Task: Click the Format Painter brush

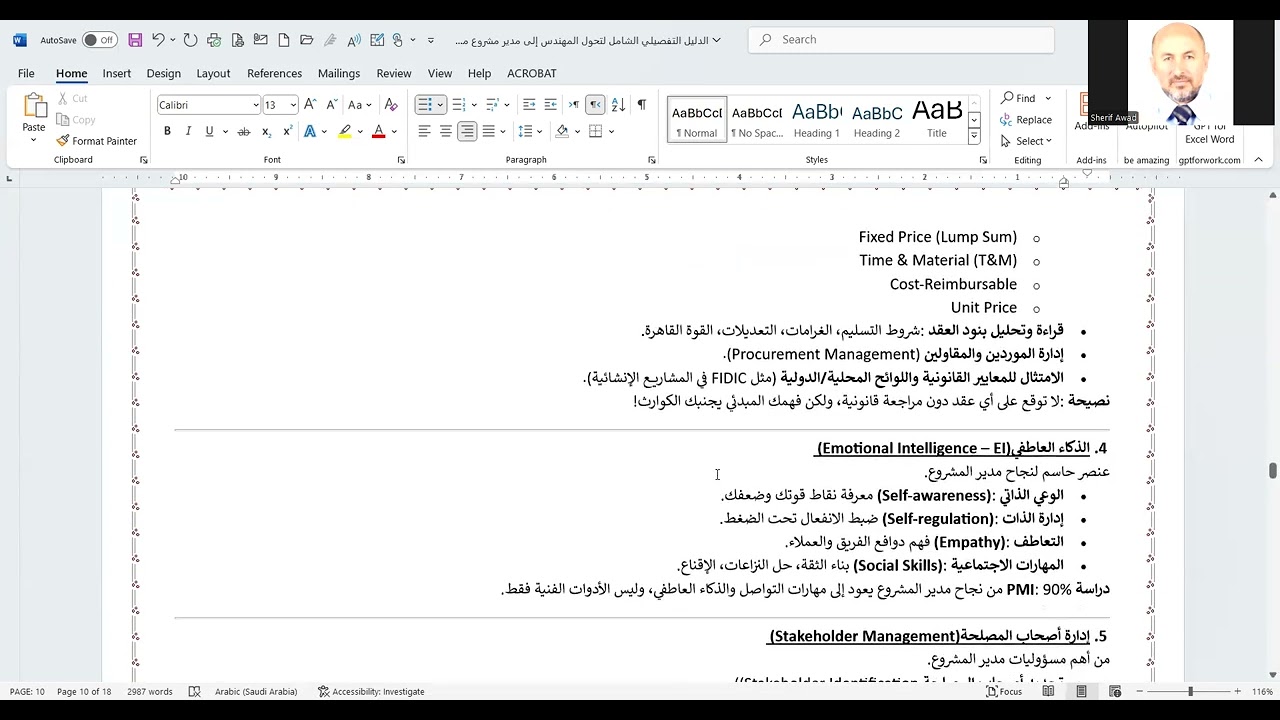Action: point(97,141)
